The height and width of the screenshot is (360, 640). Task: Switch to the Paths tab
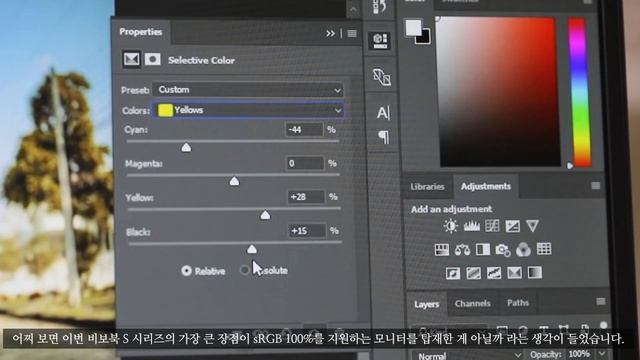point(518,302)
